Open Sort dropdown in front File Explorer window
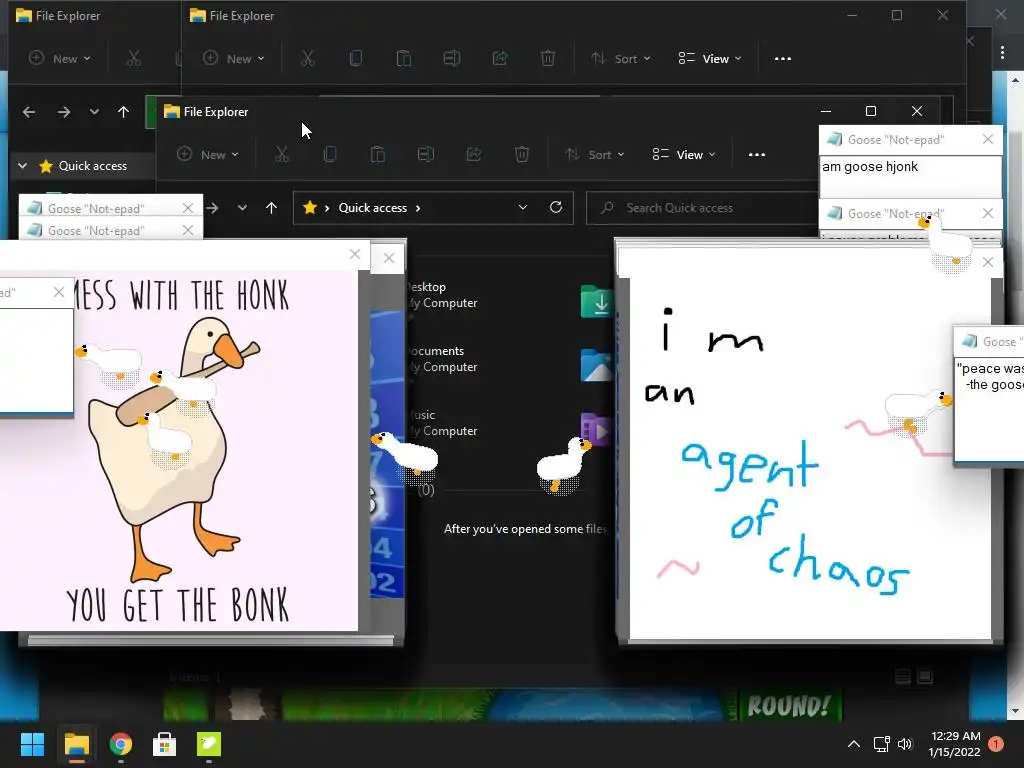Viewport: 1024px width, 768px height. (595, 155)
